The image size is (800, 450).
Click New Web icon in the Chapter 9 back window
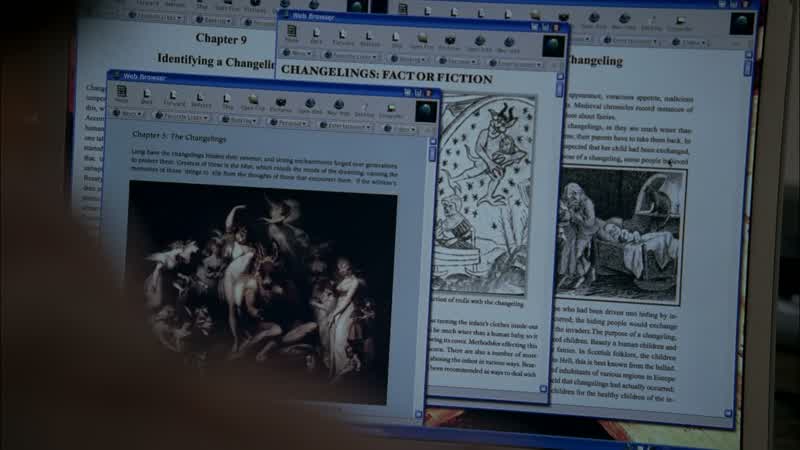point(624,21)
